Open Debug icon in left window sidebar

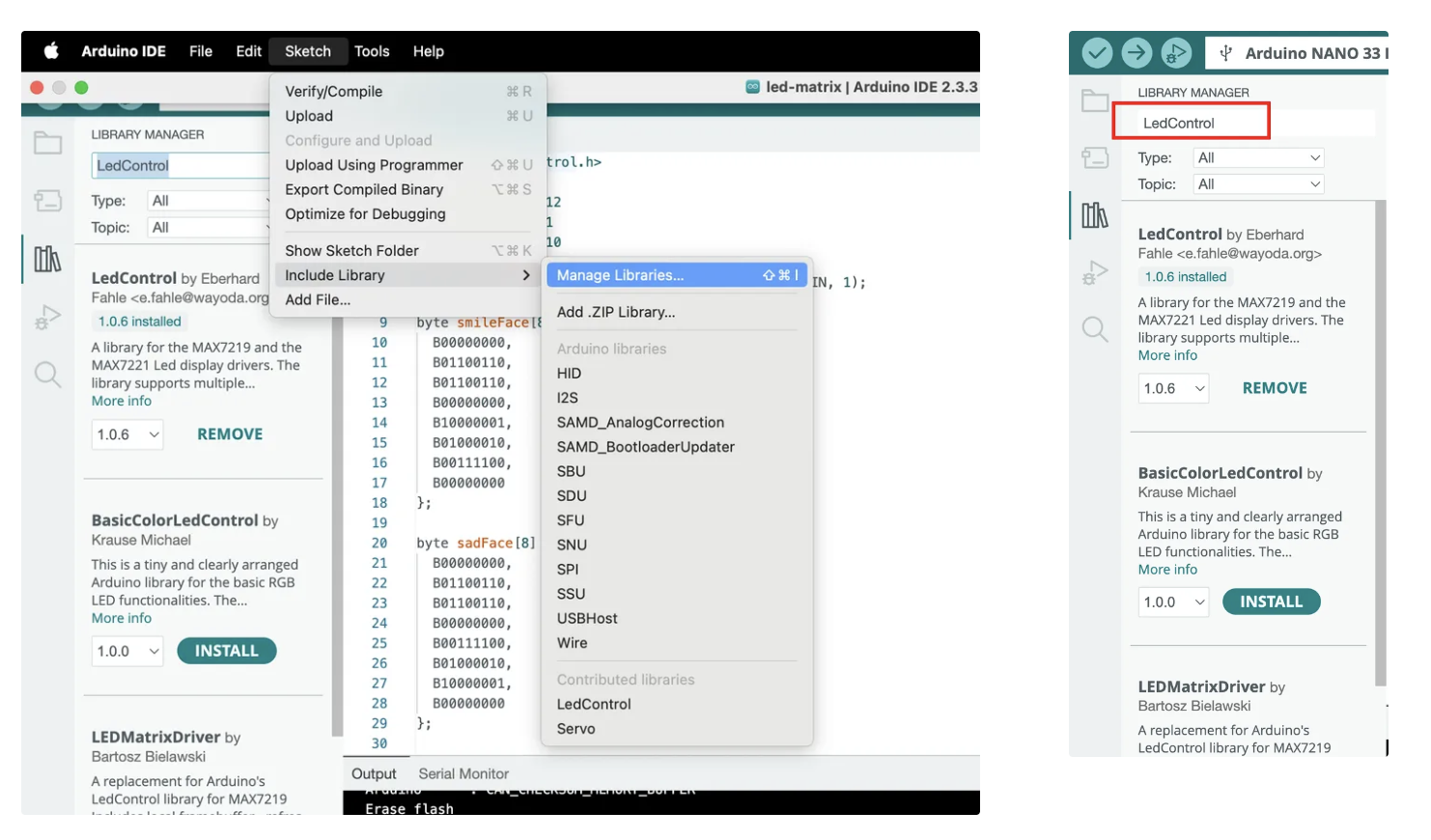pyautogui.click(x=47, y=317)
